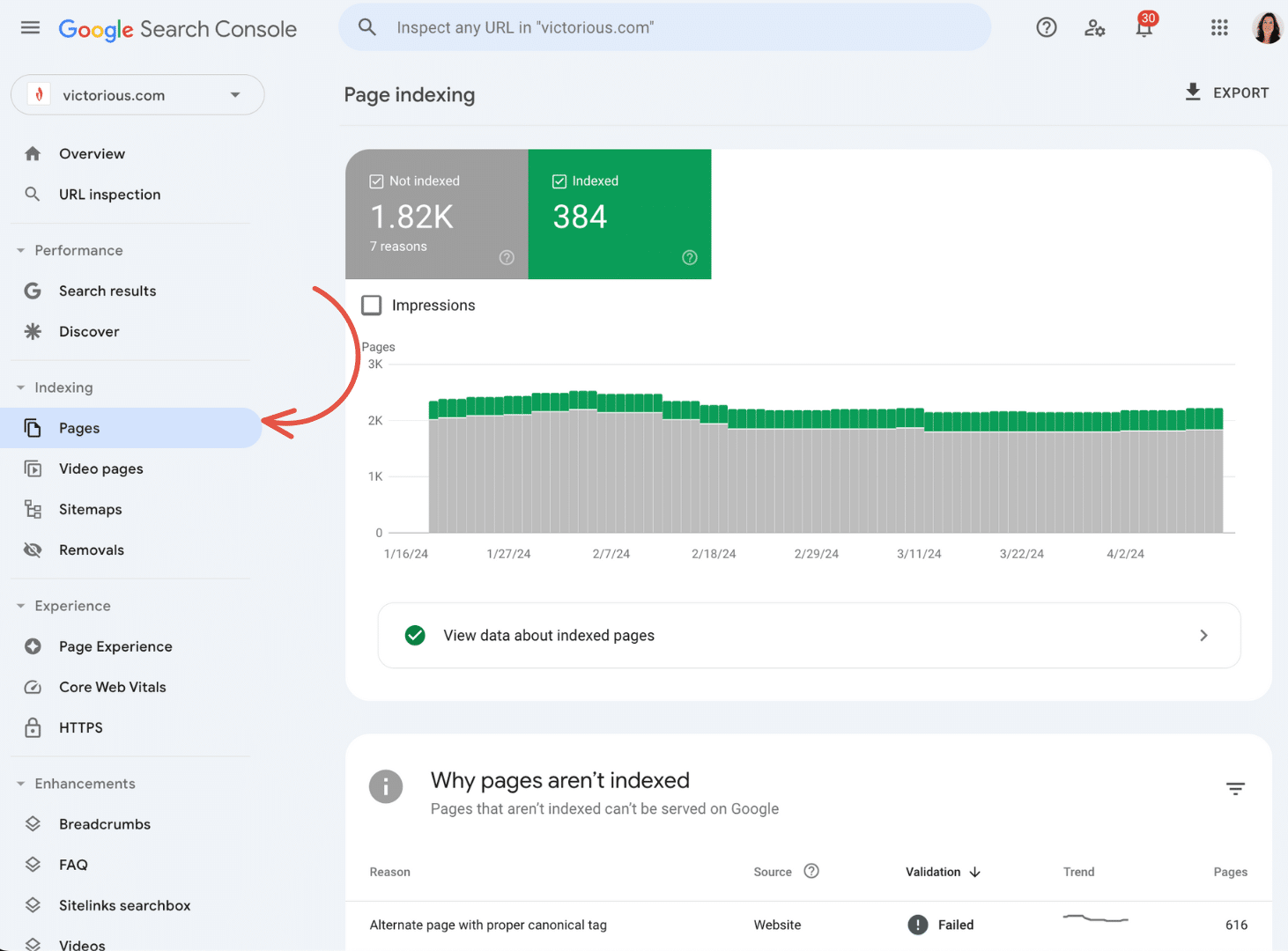The height and width of the screenshot is (951, 1288).
Task: Click the trend sparkline in canonical row
Action: coord(1095,918)
